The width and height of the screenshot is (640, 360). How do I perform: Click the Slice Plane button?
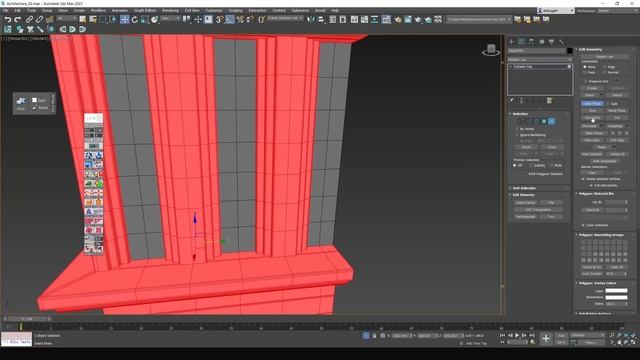(592, 104)
